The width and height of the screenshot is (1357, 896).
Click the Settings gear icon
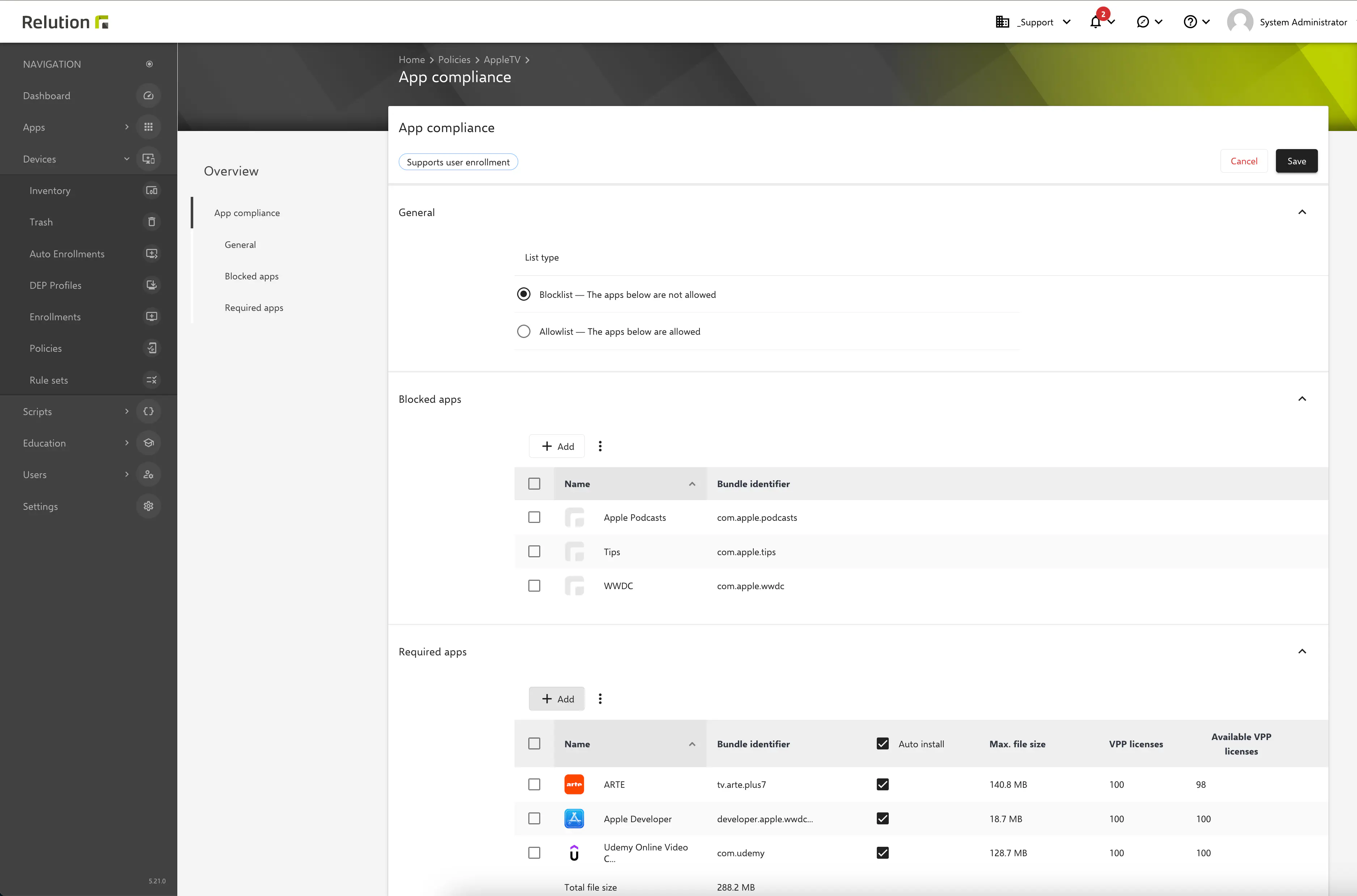coord(149,506)
